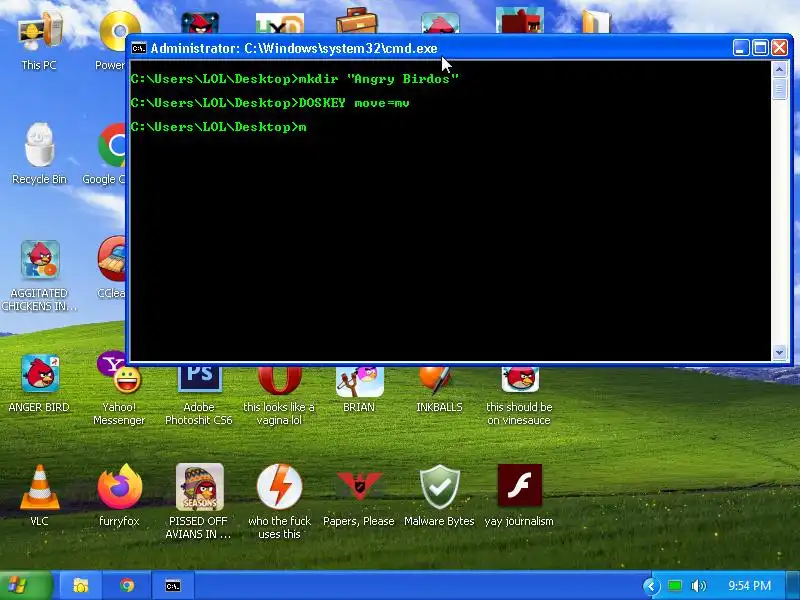
Task: Click the cmd scrollbar down arrow
Action: pos(779,353)
